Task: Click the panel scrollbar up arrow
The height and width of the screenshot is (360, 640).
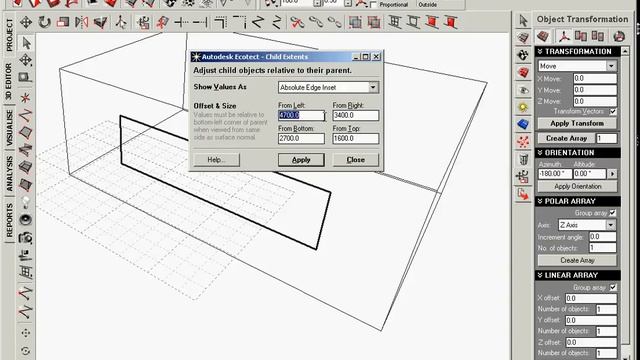Action: pos(625,51)
